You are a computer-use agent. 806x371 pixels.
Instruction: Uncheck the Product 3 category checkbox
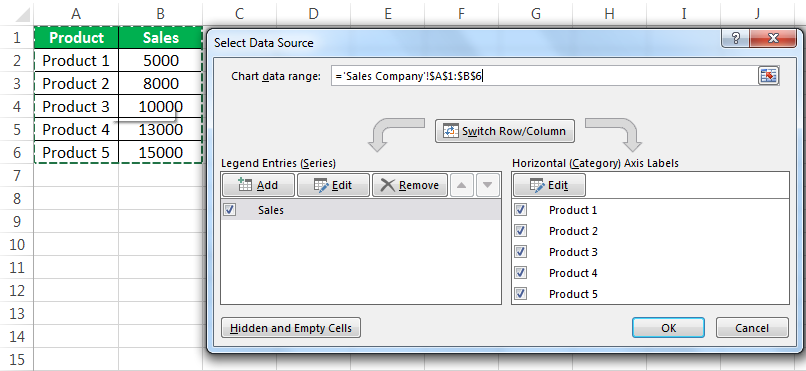(521, 252)
